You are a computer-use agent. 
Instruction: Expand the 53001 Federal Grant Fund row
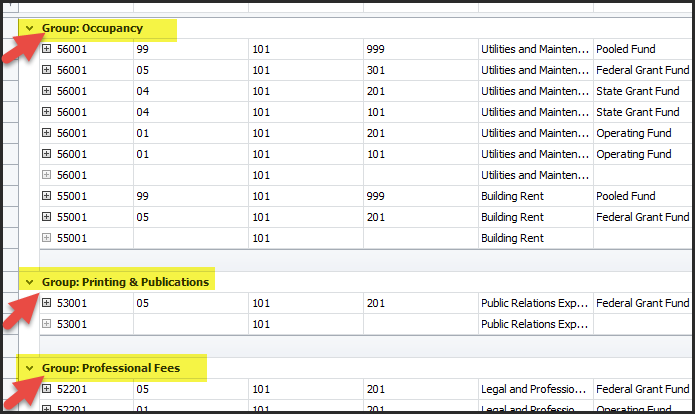pos(46,303)
